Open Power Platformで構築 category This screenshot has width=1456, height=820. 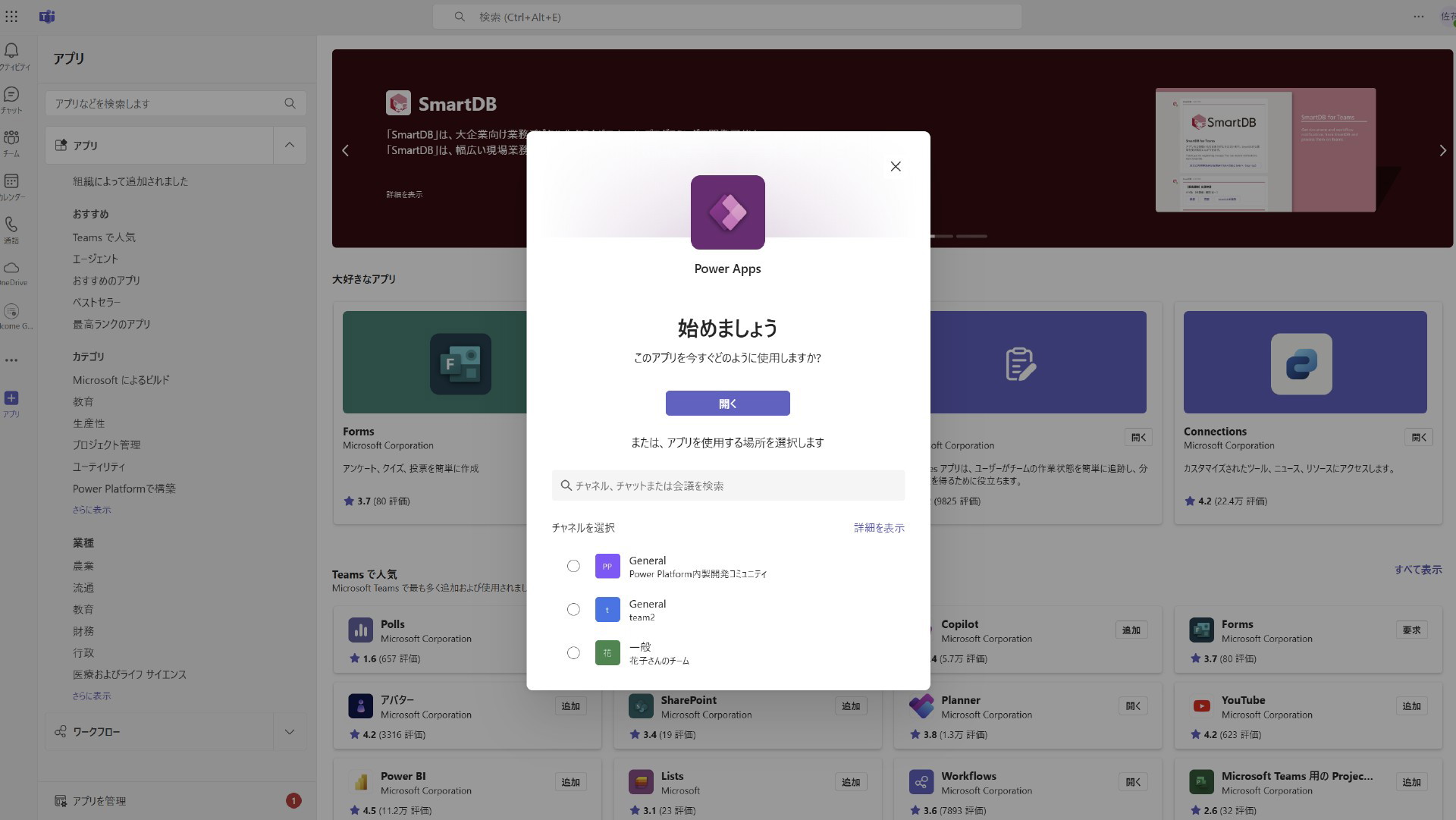click(x=124, y=489)
